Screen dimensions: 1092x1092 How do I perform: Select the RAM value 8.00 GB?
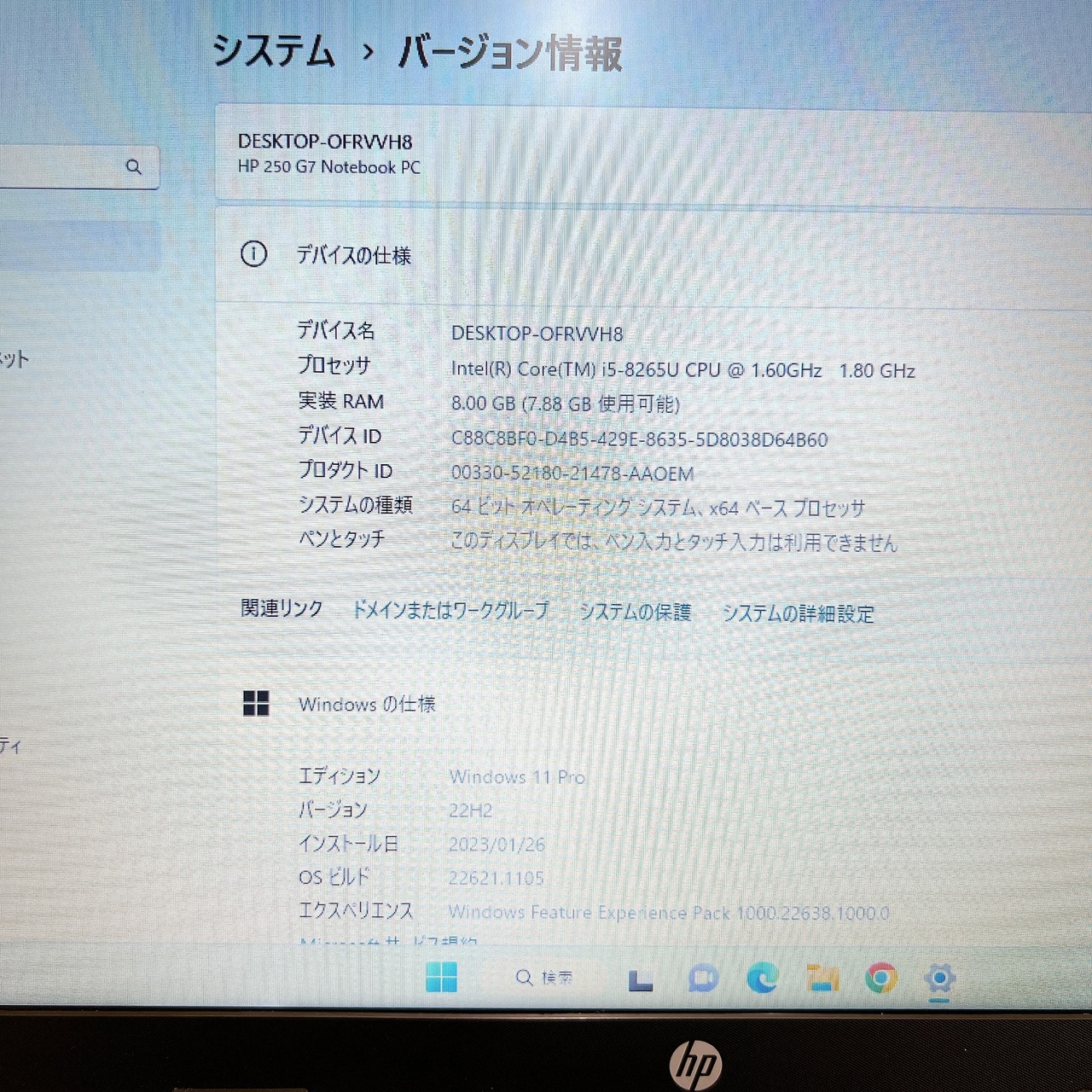coord(566,404)
